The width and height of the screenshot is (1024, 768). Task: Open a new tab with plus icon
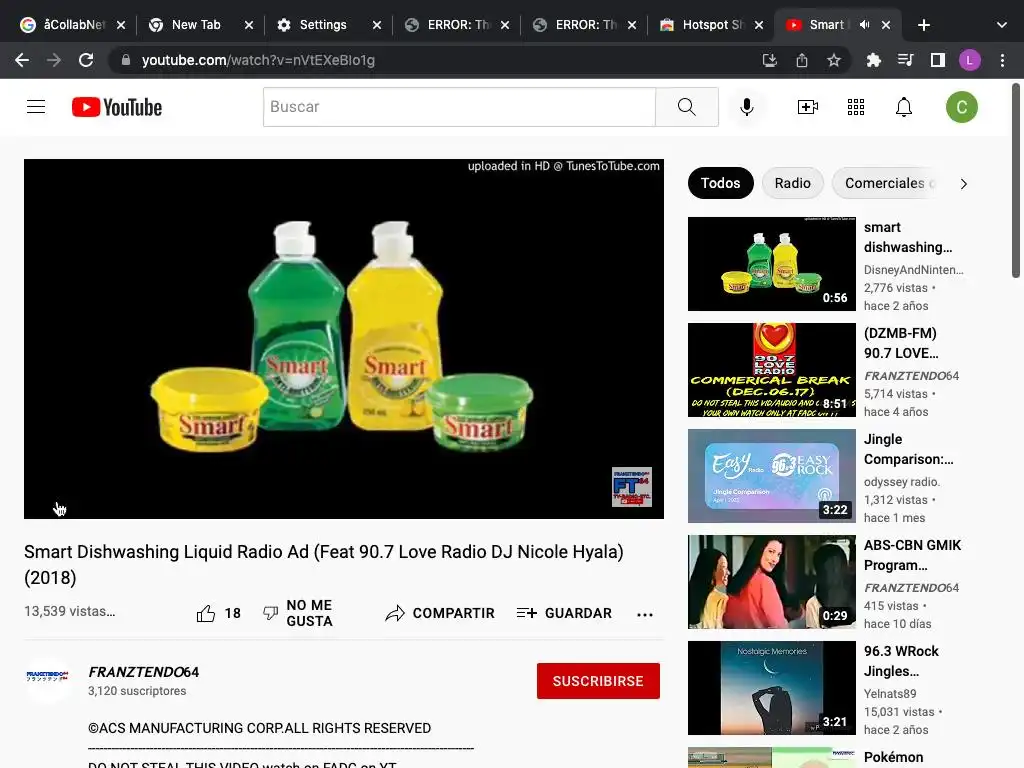click(923, 25)
